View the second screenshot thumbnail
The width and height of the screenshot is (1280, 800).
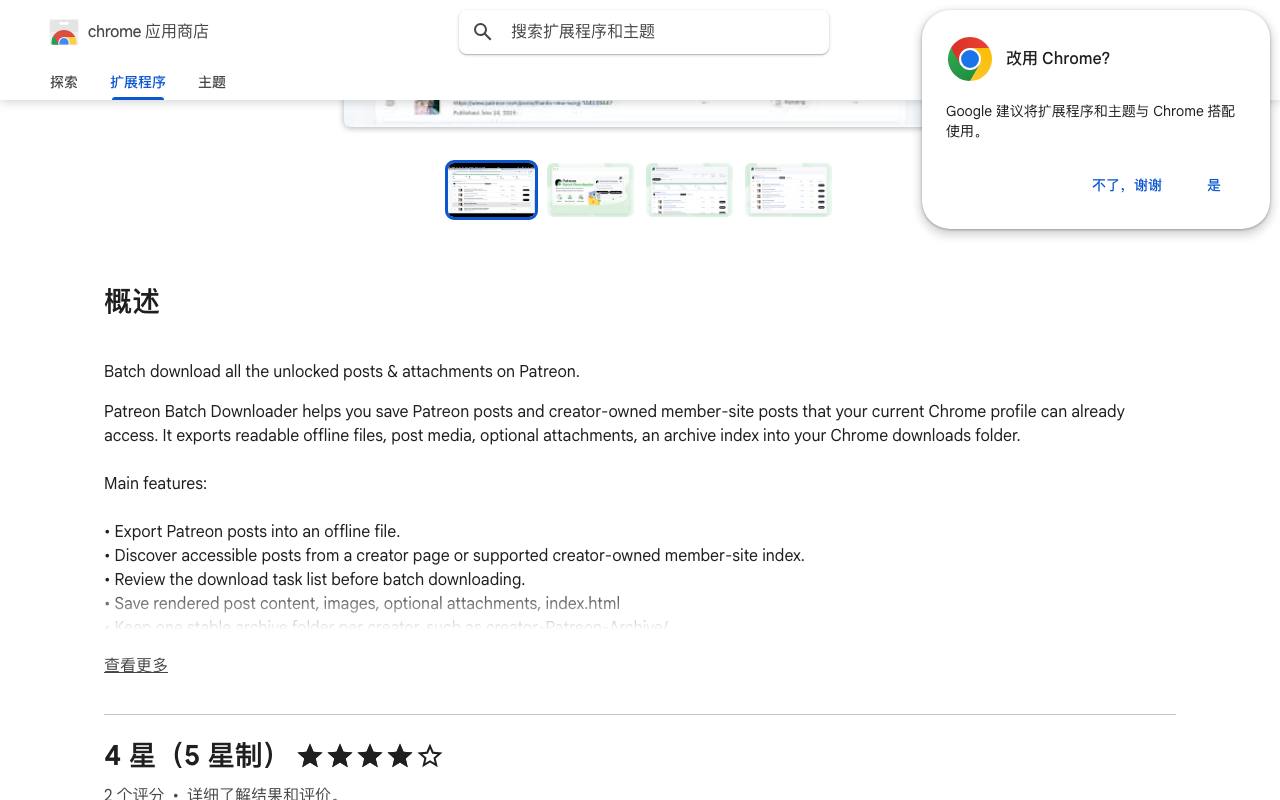tap(590, 189)
